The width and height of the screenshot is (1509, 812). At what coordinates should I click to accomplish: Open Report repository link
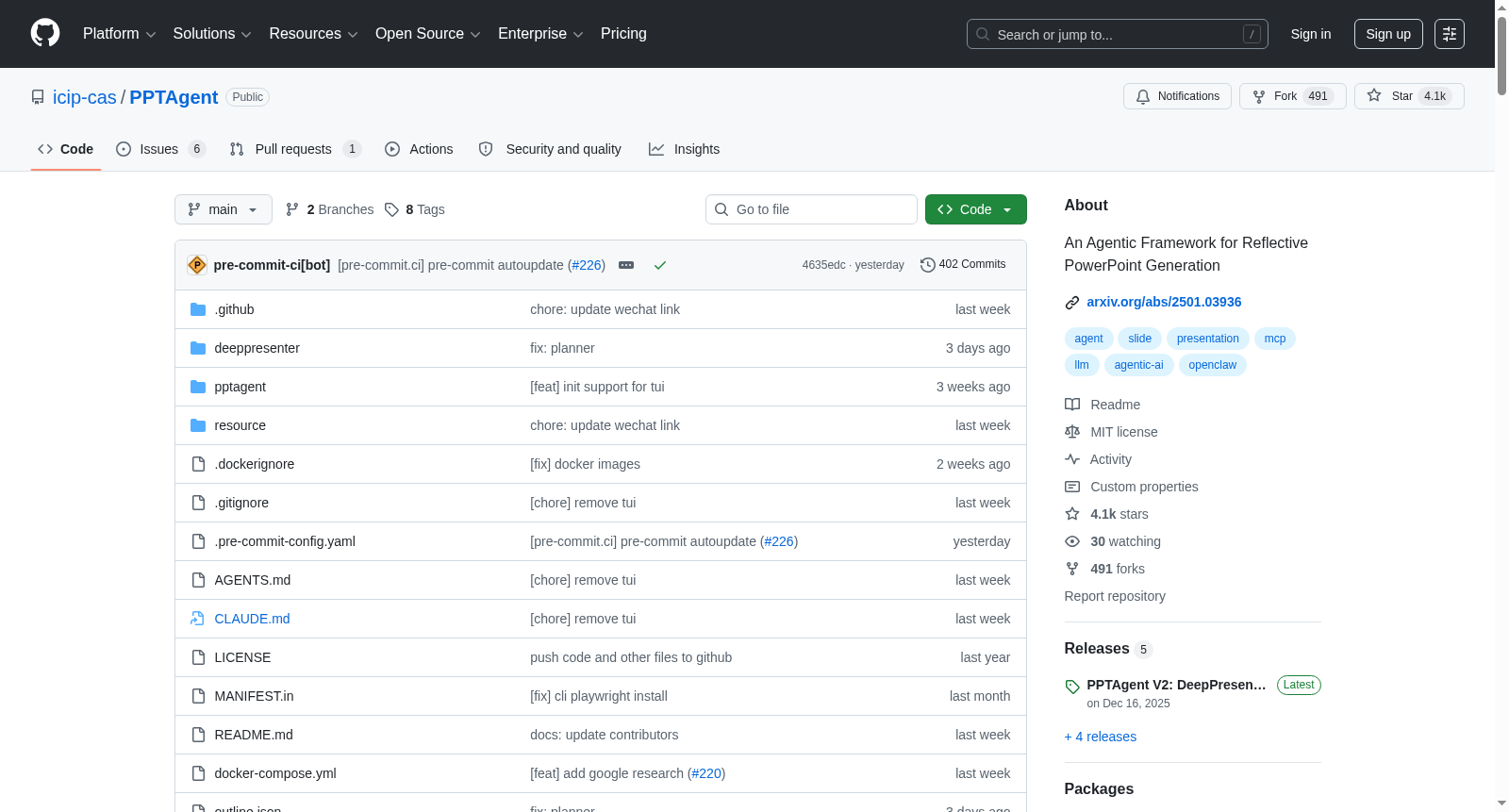(x=1115, y=596)
